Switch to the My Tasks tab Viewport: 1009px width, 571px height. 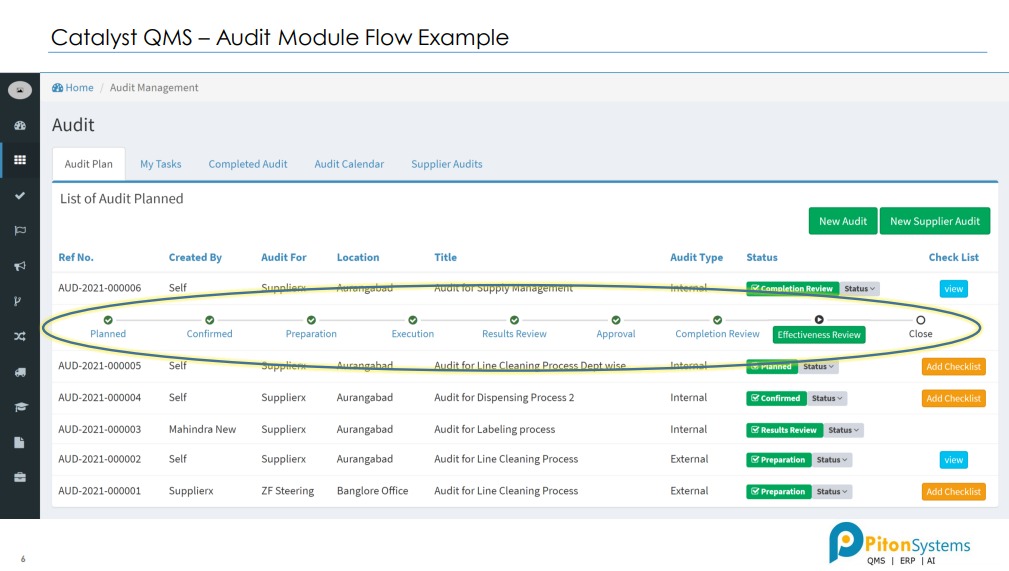[161, 164]
